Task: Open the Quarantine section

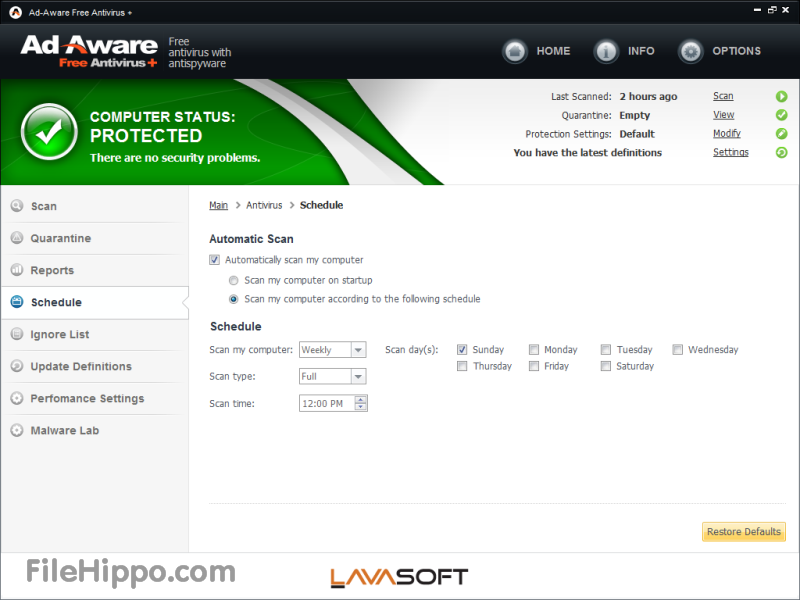Action: pos(95,238)
